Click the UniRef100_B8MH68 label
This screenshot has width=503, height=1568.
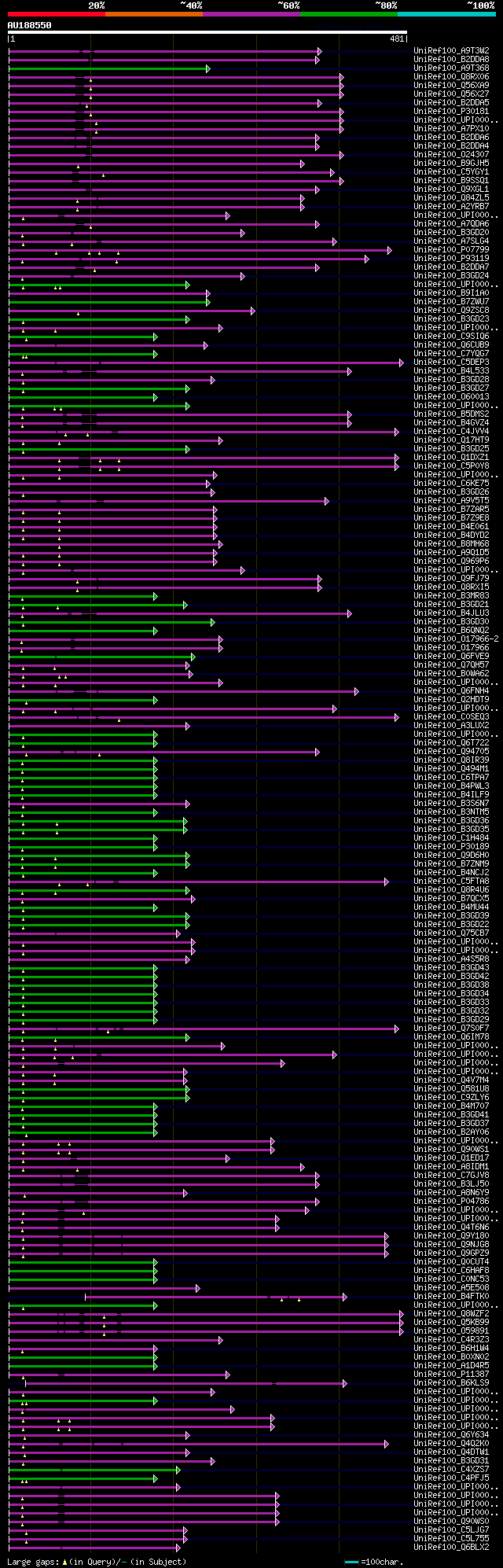451,543
